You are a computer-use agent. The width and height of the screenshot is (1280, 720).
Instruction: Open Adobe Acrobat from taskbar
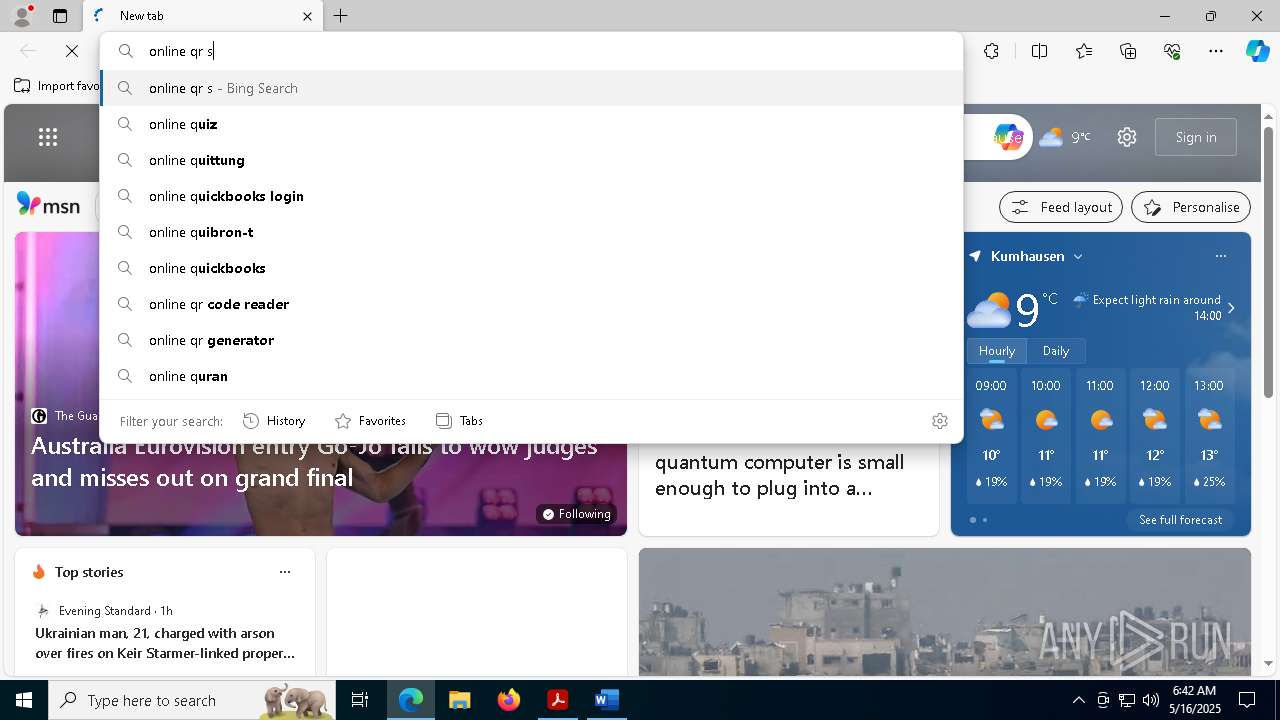tap(557, 700)
